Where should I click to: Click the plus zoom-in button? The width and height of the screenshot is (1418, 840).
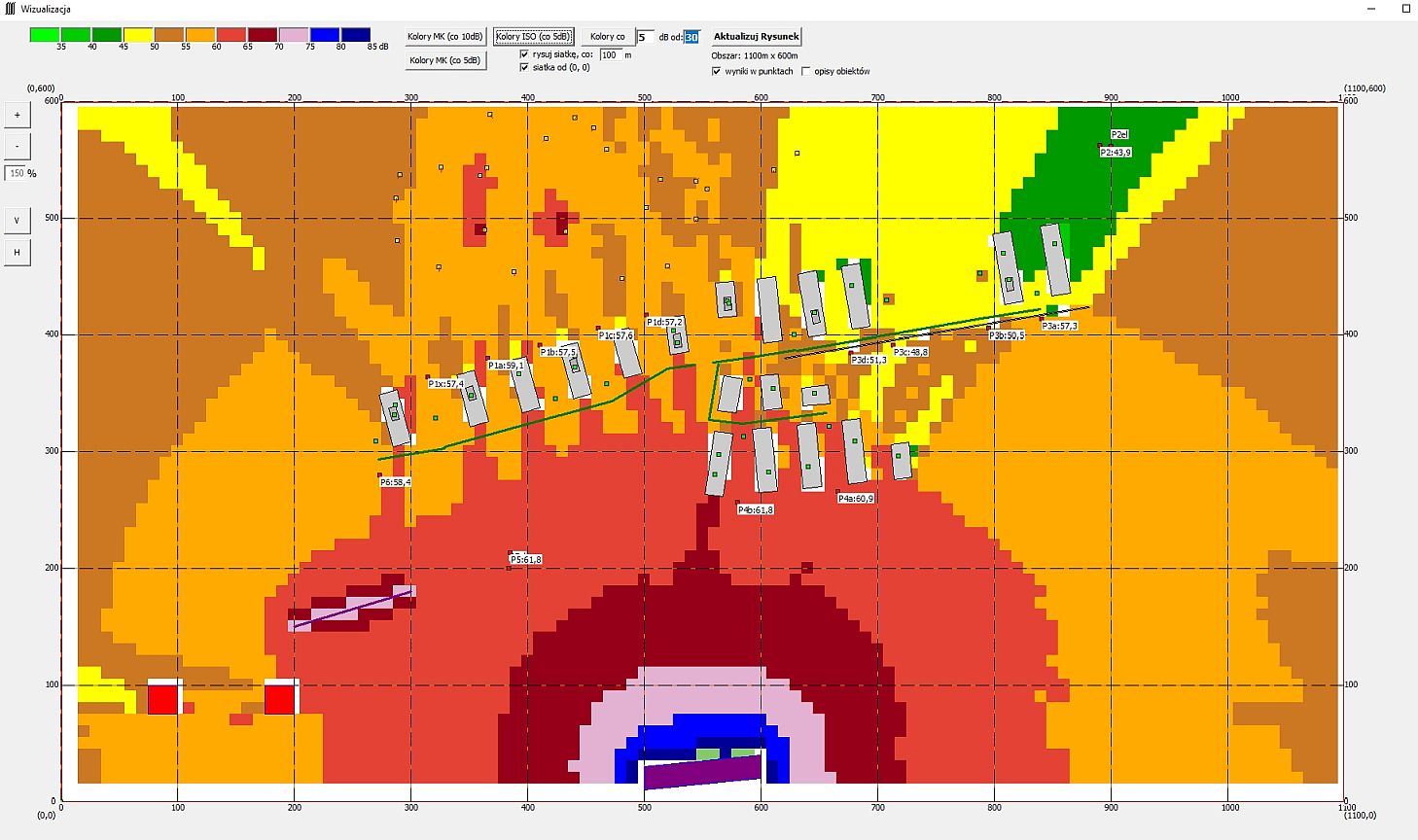coord(18,115)
